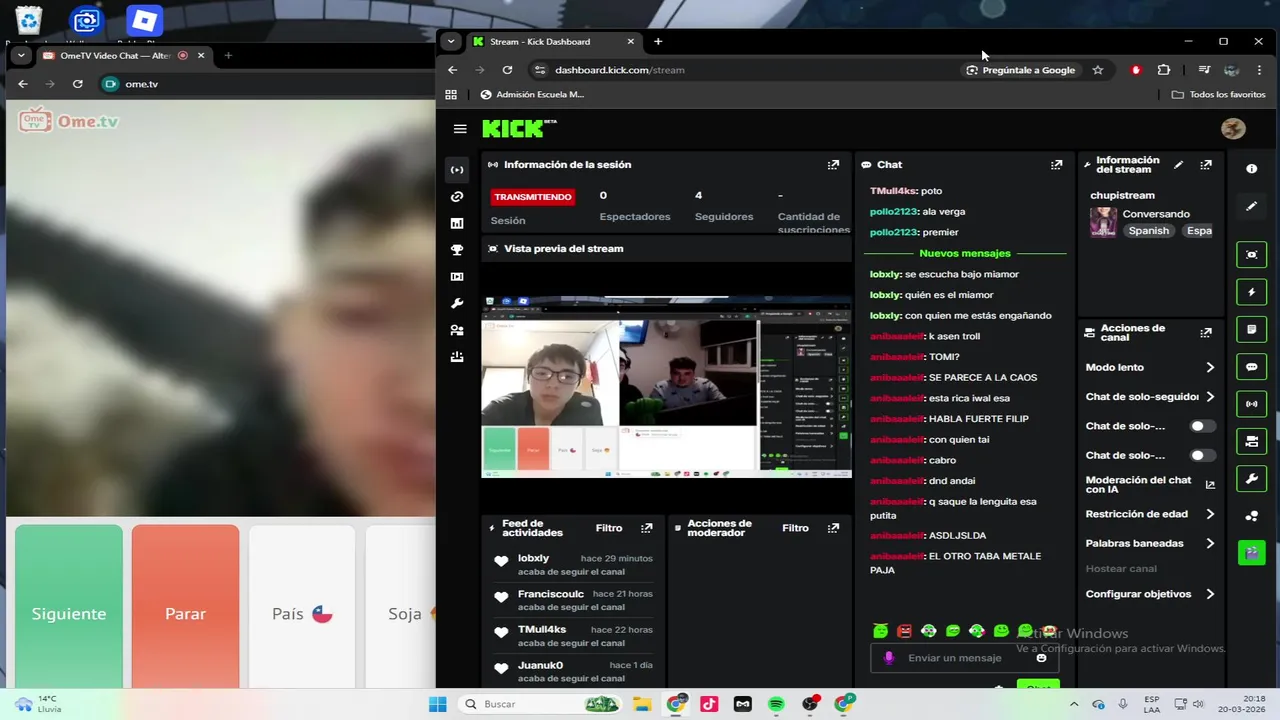Toggle the stream preview widget in right rail
The height and width of the screenshot is (720, 1280).
point(1252,255)
